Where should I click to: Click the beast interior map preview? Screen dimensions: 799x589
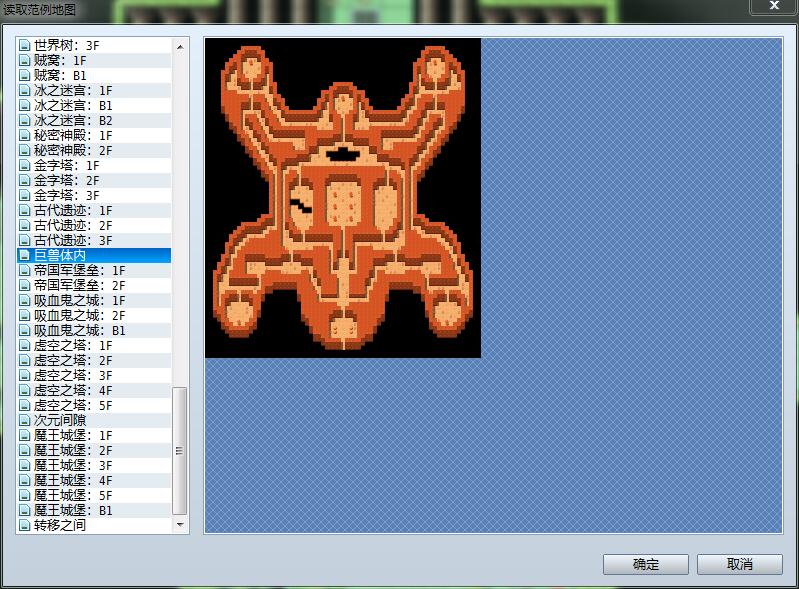pos(343,198)
